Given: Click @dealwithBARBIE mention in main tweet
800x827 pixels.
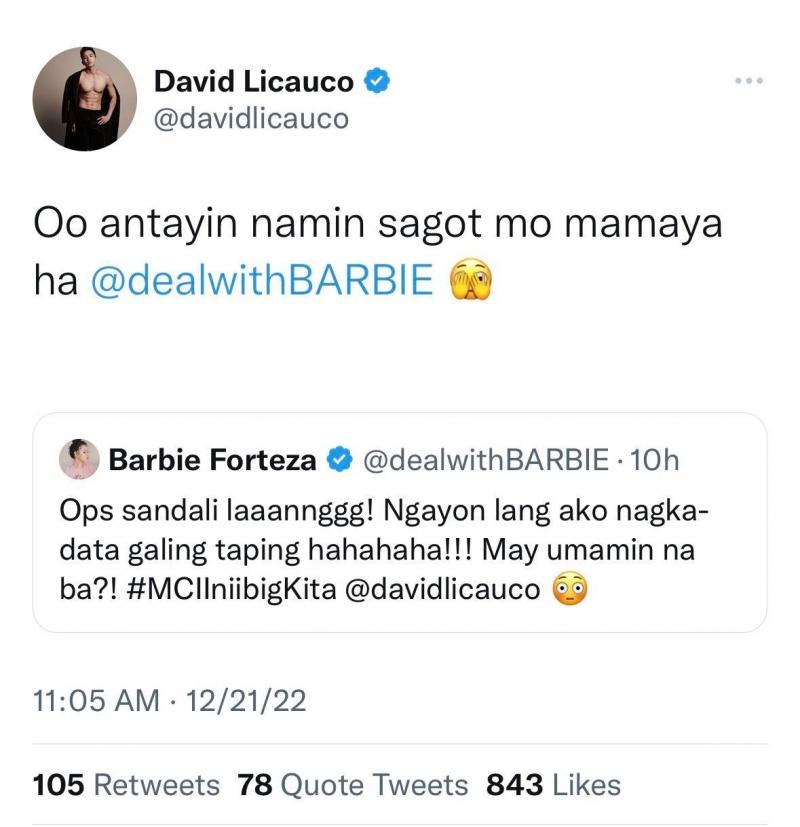Looking at the screenshot, I should 262,280.
